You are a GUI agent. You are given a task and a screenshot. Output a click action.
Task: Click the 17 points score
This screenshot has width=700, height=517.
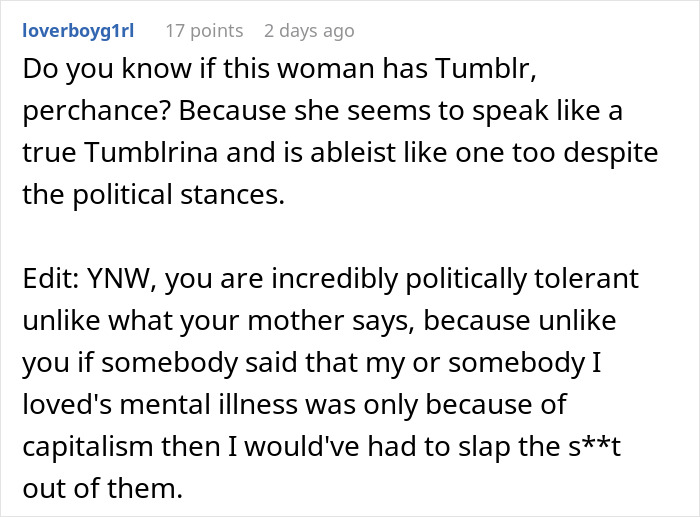tap(203, 31)
